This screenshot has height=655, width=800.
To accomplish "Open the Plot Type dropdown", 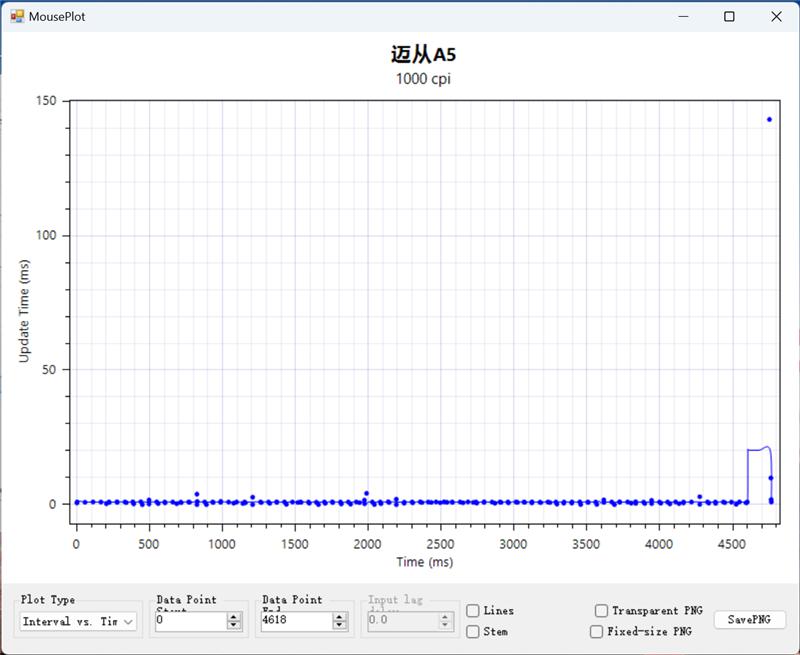I will click(x=78, y=622).
